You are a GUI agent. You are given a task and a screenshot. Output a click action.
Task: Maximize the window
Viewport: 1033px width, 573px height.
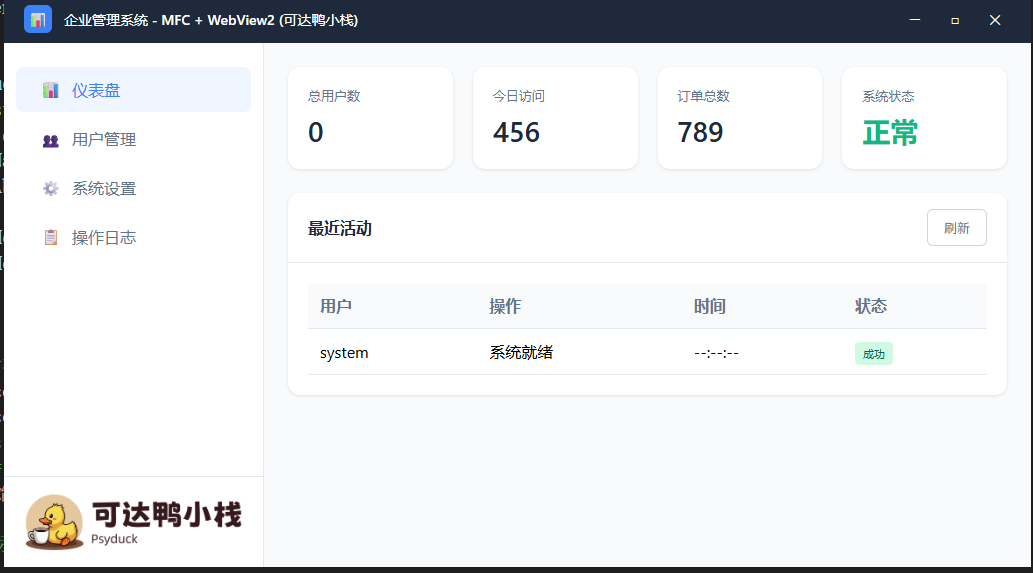tap(955, 20)
